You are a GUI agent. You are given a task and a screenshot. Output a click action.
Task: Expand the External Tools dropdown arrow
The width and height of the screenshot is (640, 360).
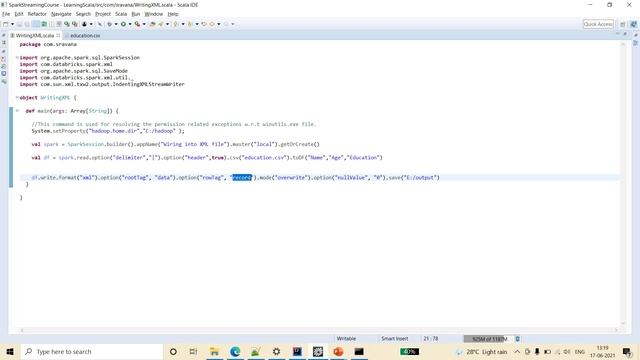(144, 24)
